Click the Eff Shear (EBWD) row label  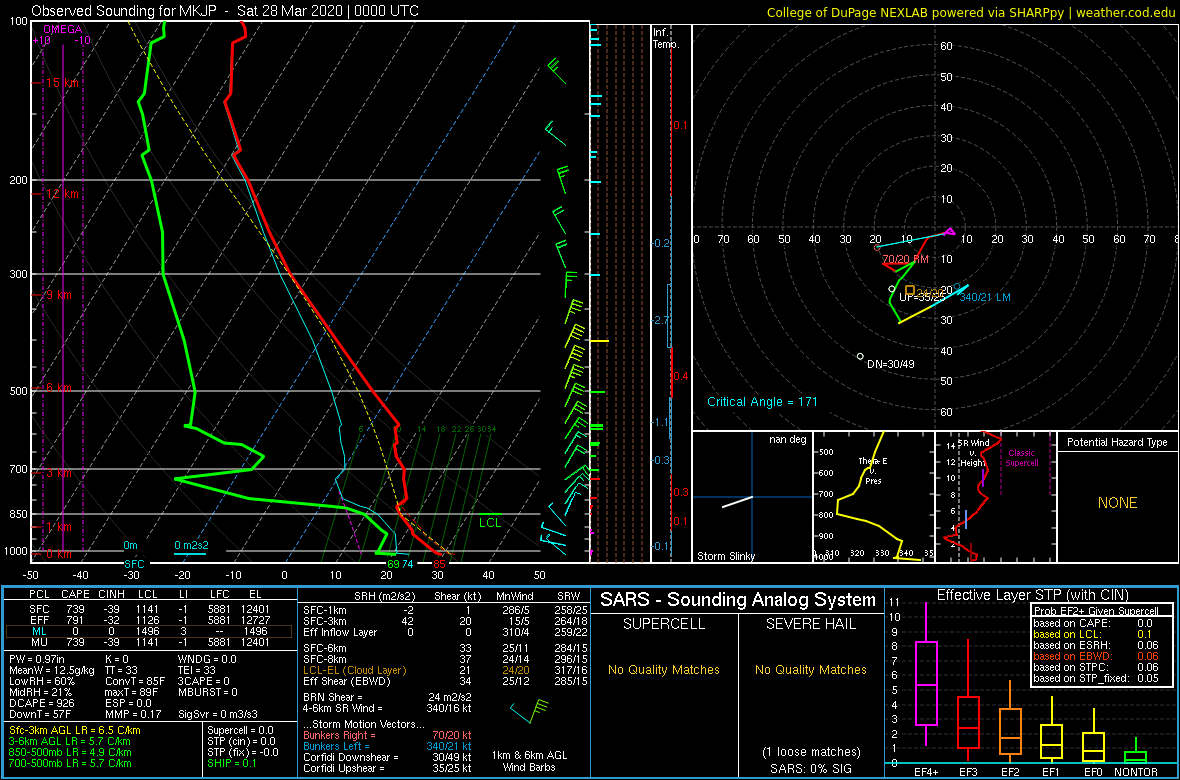click(346, 681)
